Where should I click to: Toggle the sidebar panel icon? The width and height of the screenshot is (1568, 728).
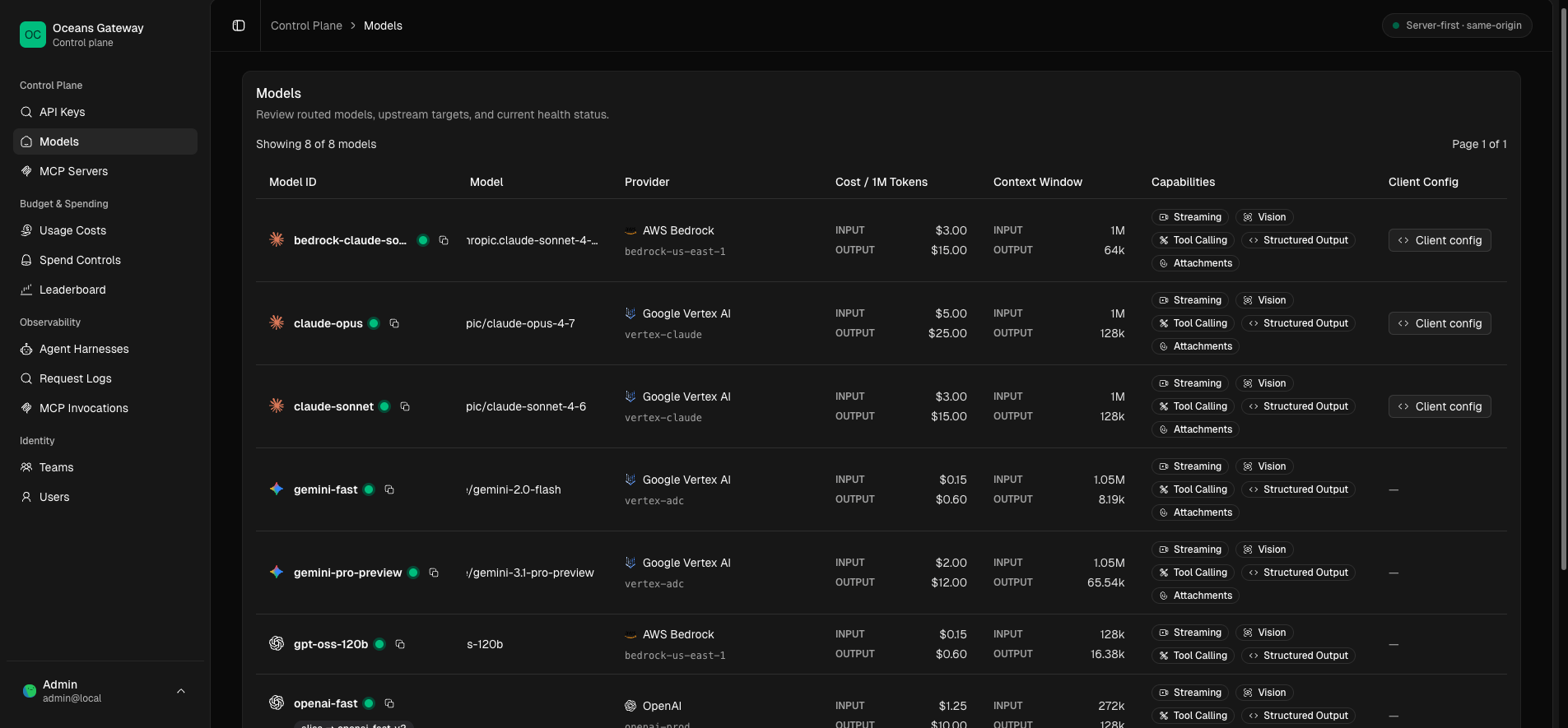pos(239,26)
